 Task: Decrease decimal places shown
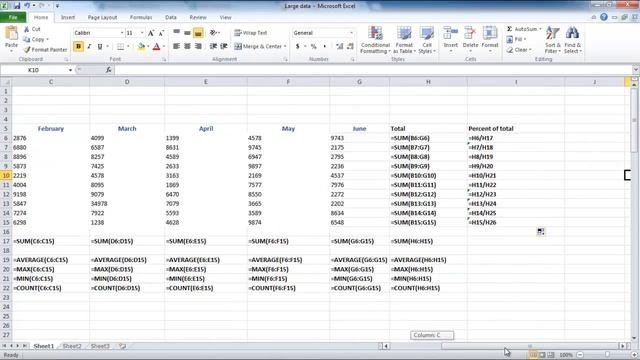350,47
